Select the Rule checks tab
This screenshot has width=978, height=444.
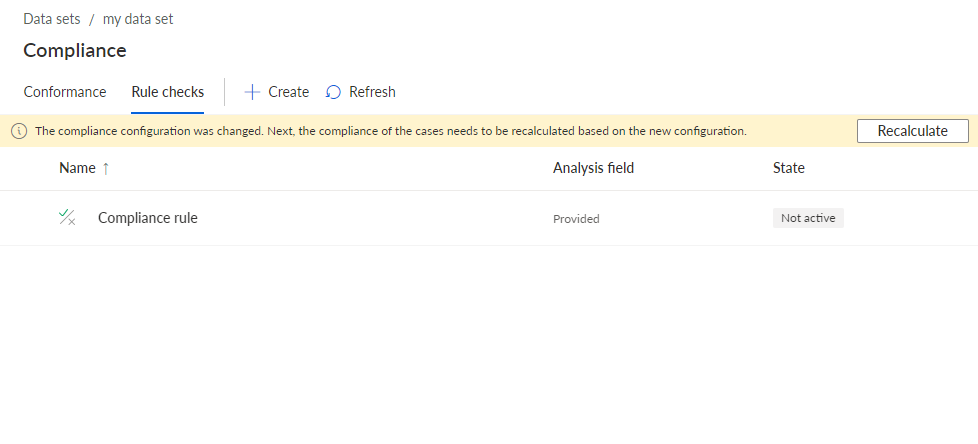(168, 92)
